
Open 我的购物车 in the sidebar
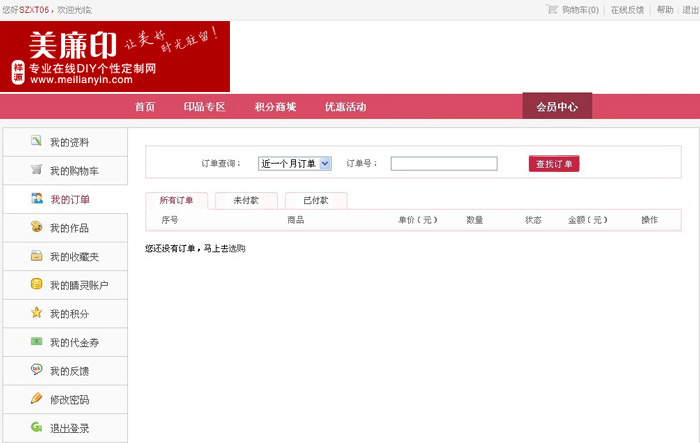point(65,171)
